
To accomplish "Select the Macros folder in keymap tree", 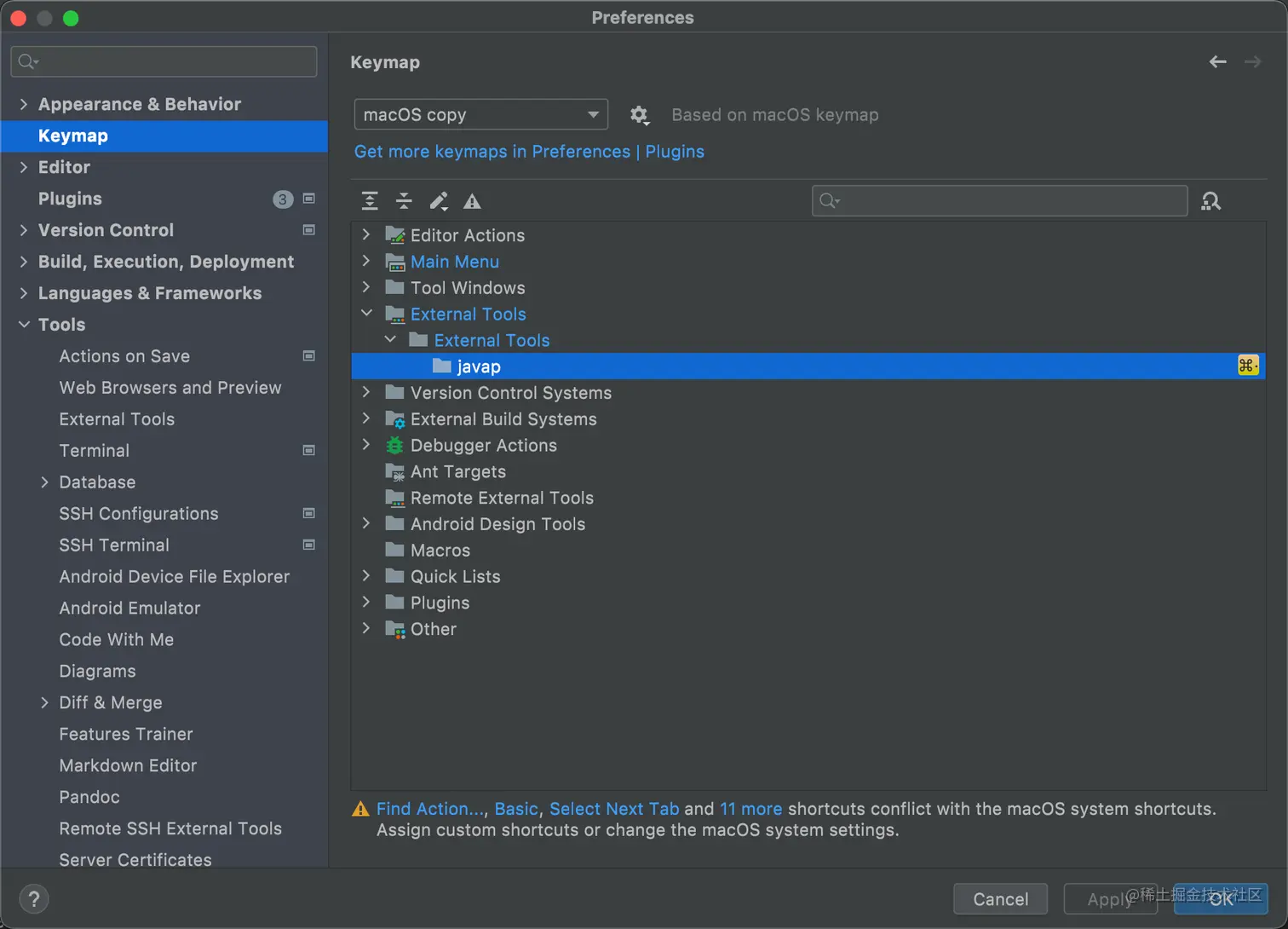I will pyautogui.click(x=440, y=551).
